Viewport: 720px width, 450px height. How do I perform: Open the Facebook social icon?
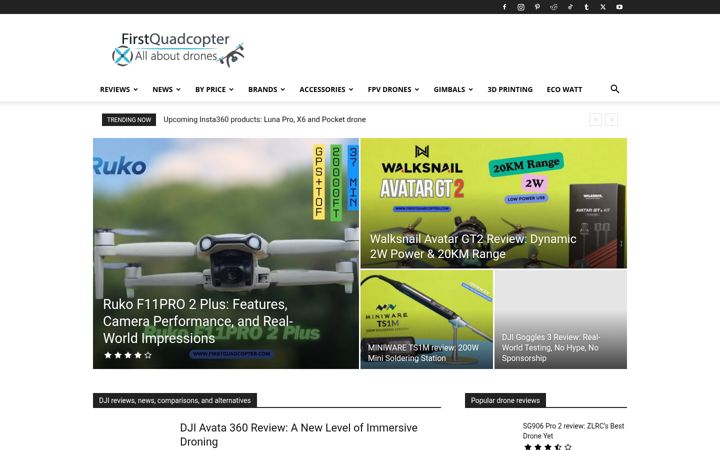(x=504, y=7)
